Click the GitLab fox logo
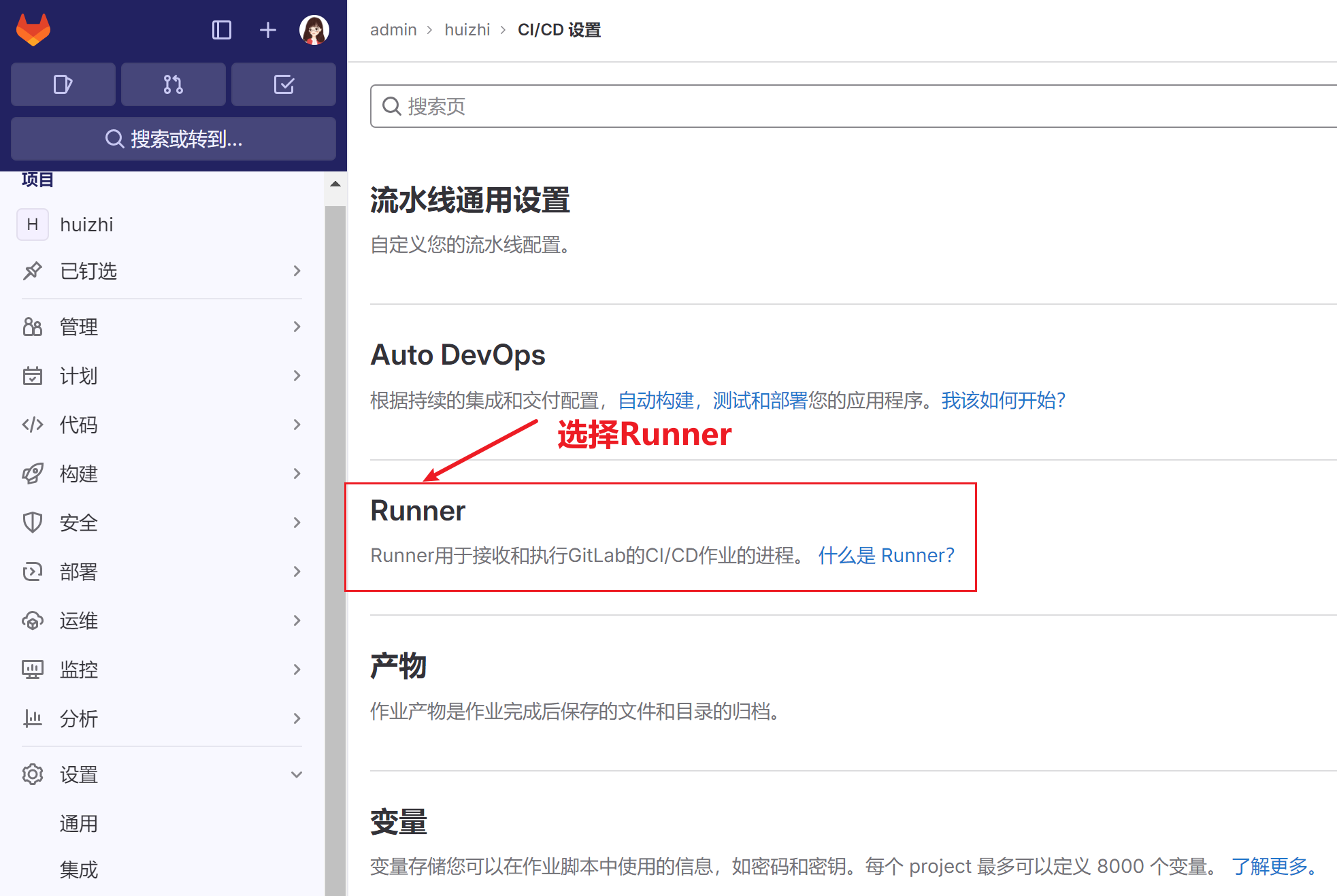The image size is (1337, 896). pos(33,30)
